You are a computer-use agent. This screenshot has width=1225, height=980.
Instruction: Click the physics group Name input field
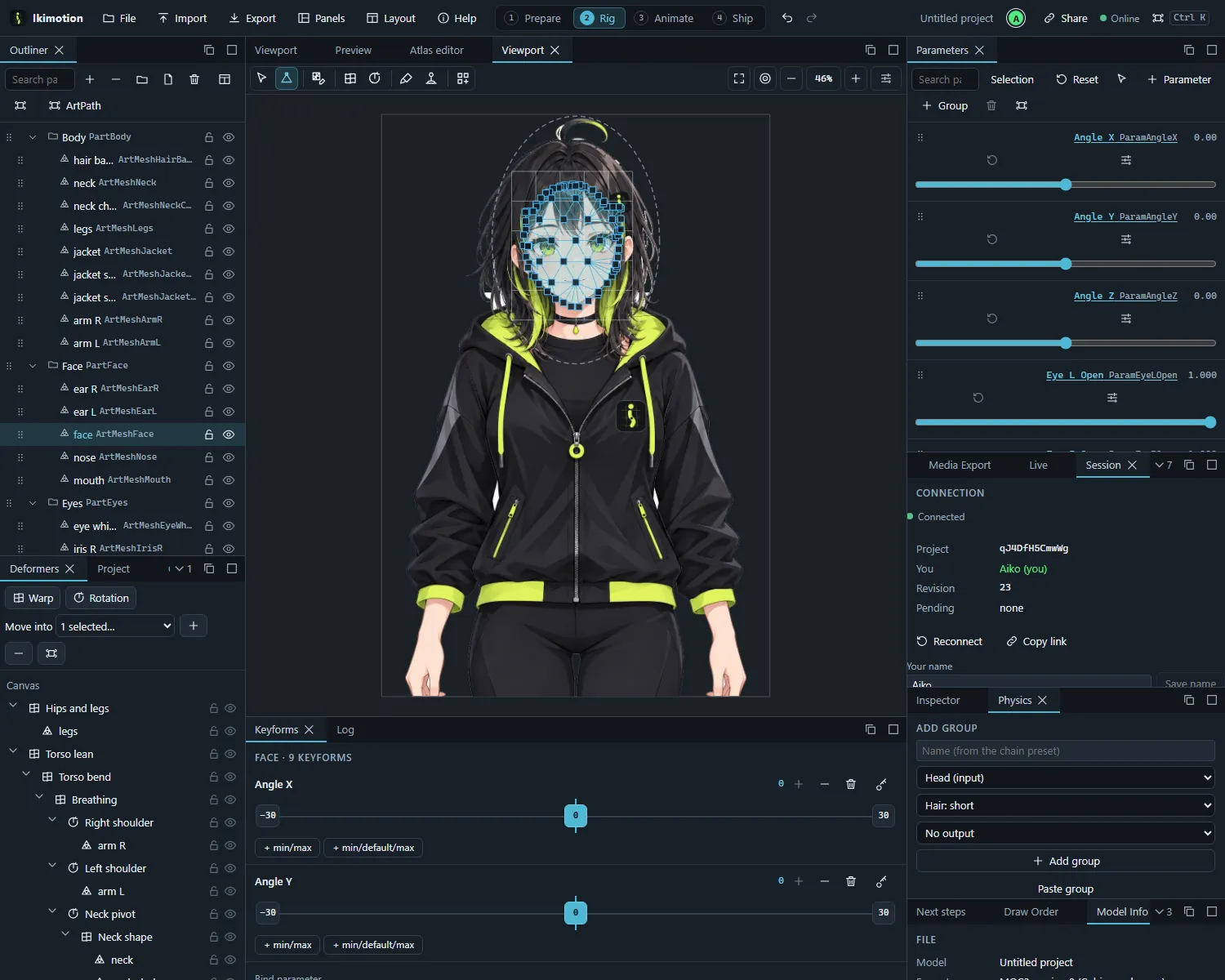click(1066, 751)
